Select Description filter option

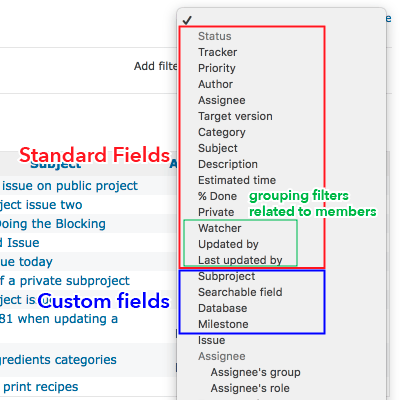(x=228, y=164)
